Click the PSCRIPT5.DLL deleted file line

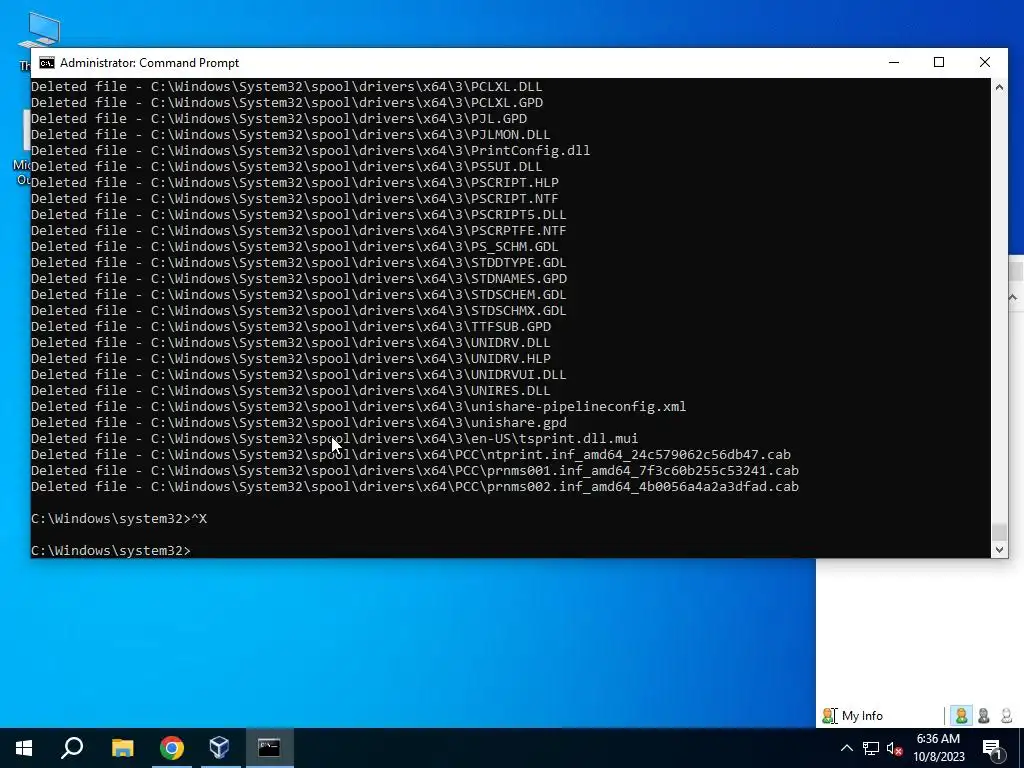(298, 215)
